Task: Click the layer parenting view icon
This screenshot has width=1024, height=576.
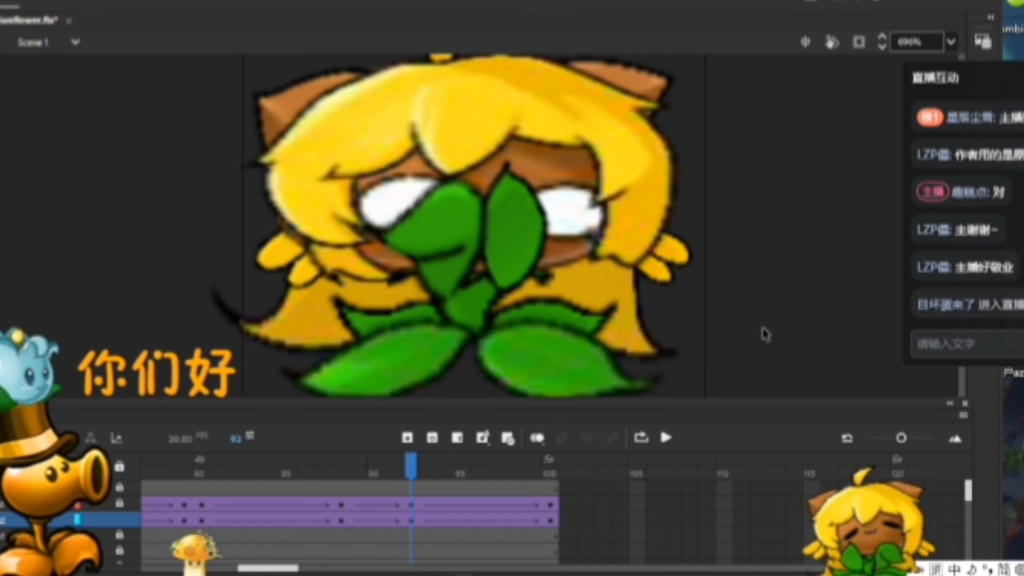Action: [x=91, y=438]
